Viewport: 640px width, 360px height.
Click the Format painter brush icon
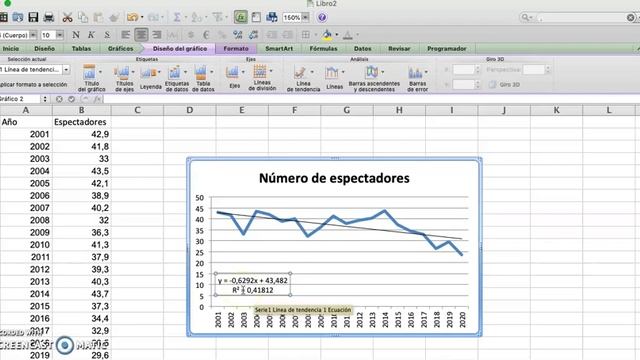pos(114,17)
